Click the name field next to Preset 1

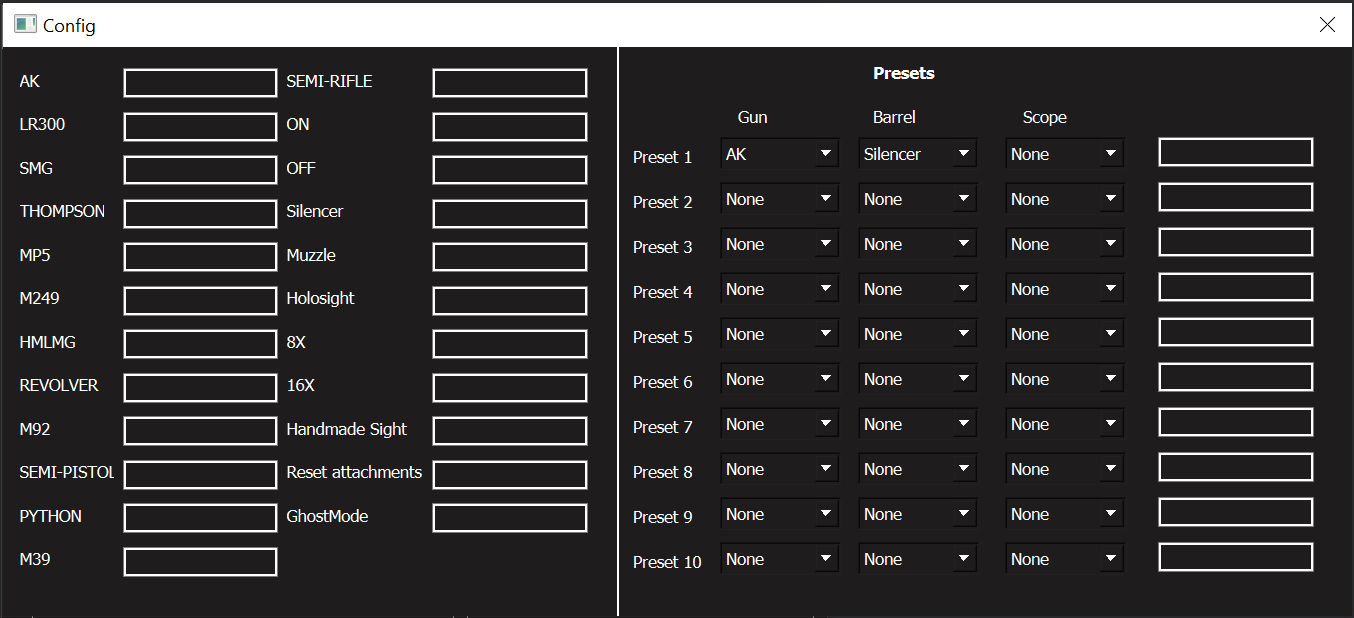tap(1235, 151)
